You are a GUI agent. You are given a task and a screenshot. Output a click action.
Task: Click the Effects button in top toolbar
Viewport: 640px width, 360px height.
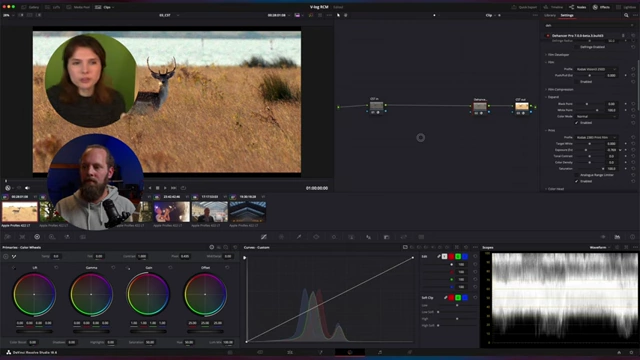601,7
